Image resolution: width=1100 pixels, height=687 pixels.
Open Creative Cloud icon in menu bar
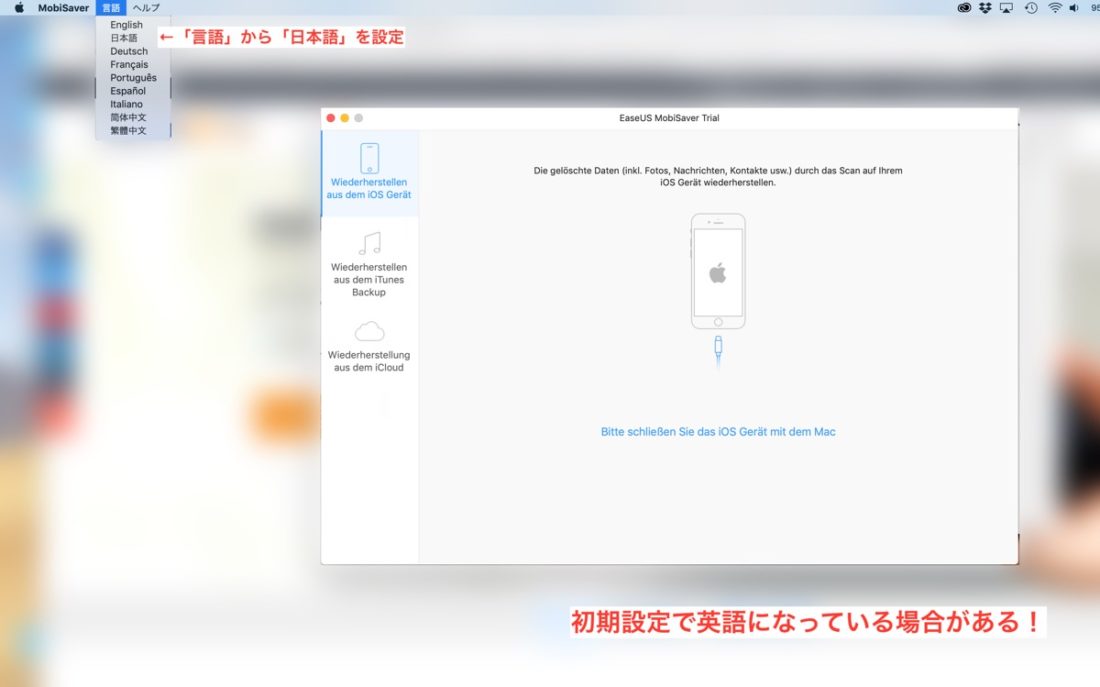click(964, 8)
